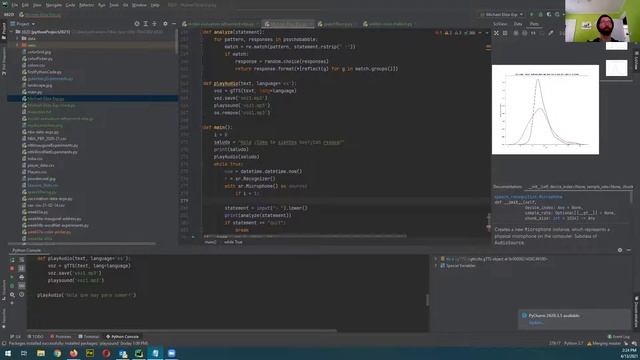This screenshot has height=360, width=640.
Task: Open the Terminal tool window tab
Action: pyautogui.click(x=89, y=337)
